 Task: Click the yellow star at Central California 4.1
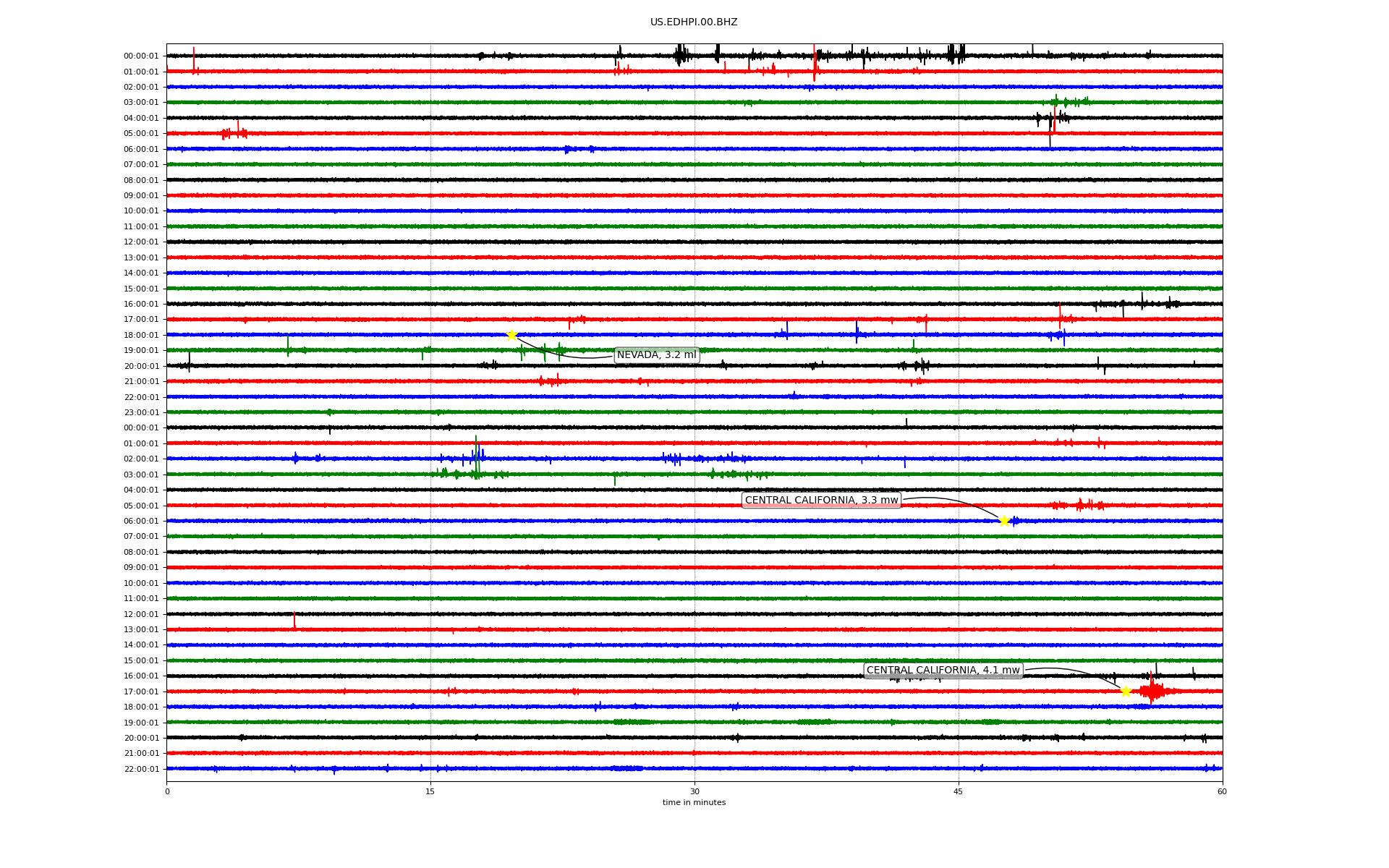[x=1126, y=692]
